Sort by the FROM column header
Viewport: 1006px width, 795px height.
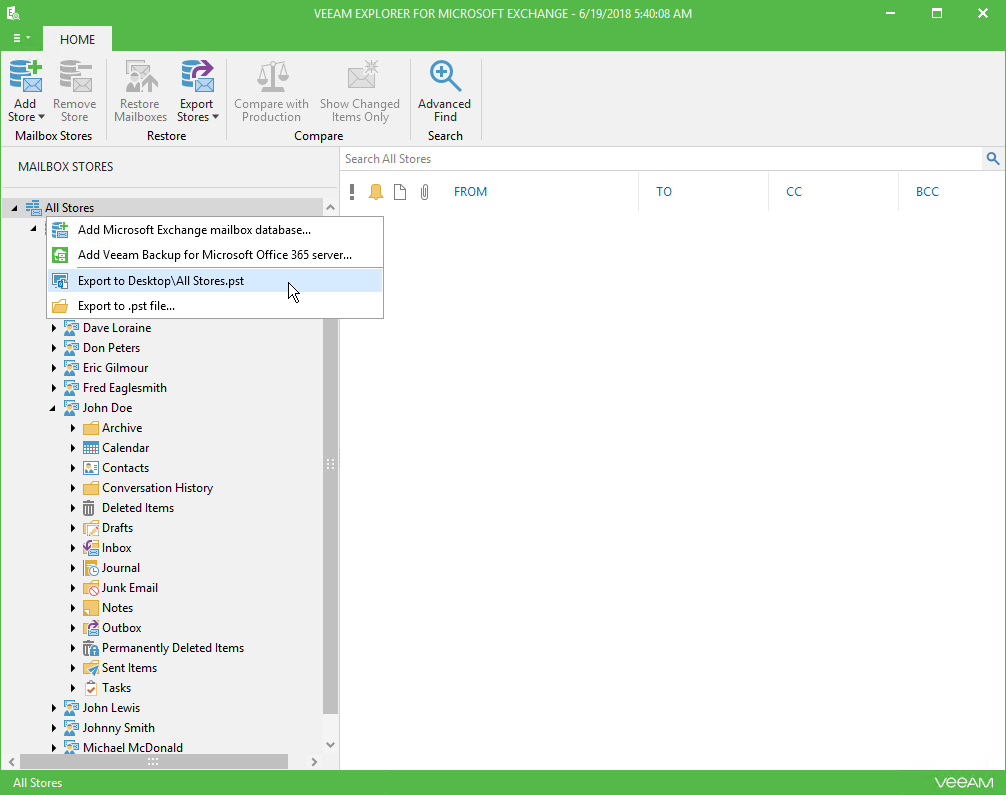pyautogui.click(x=470, y=191)
